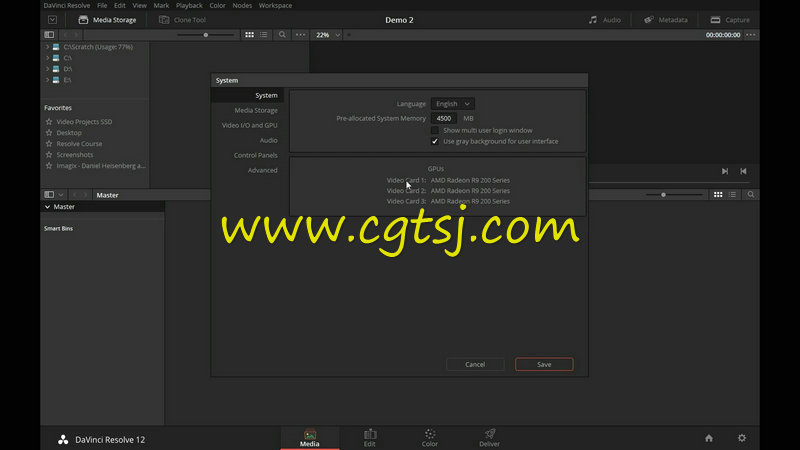Switch media storage to list view
800x450 pixels.
point(264,35)
